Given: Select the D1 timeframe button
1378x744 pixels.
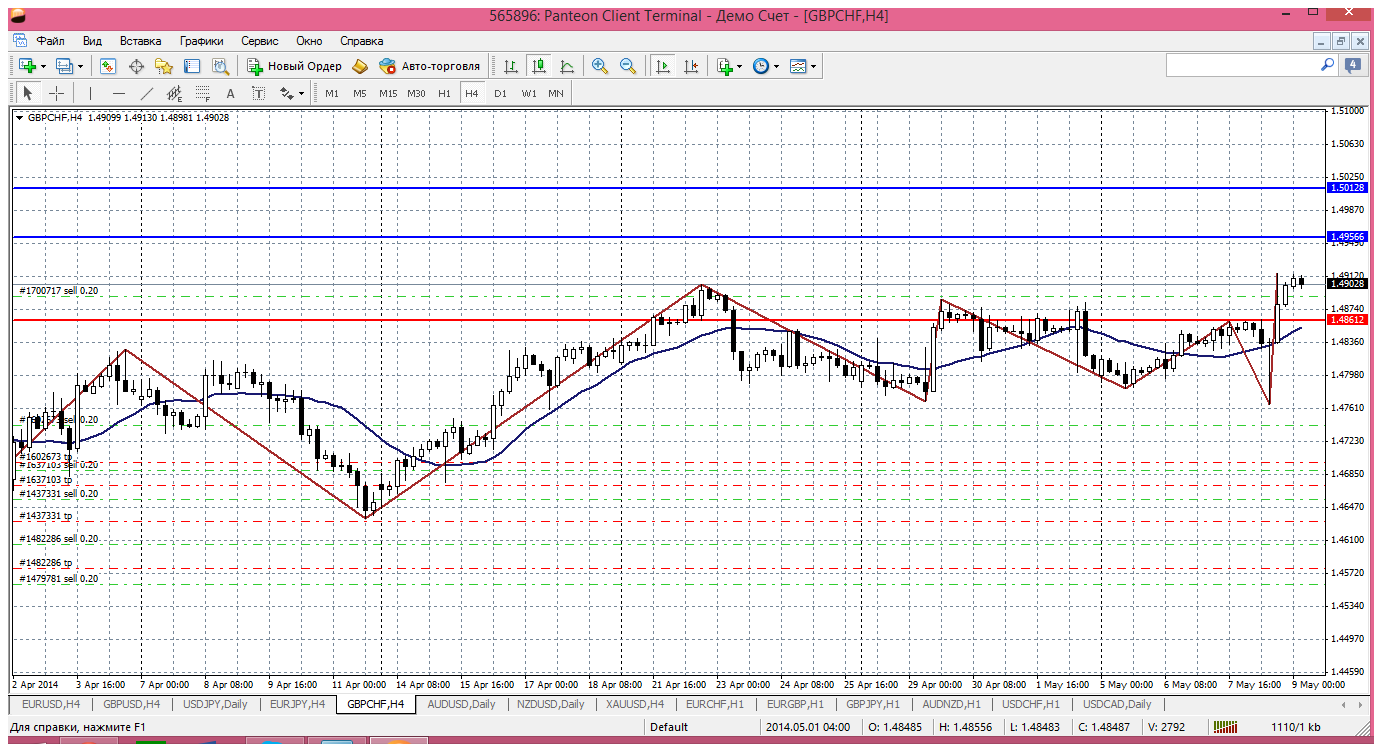Looking at the screenshot, I should (500, 93).
